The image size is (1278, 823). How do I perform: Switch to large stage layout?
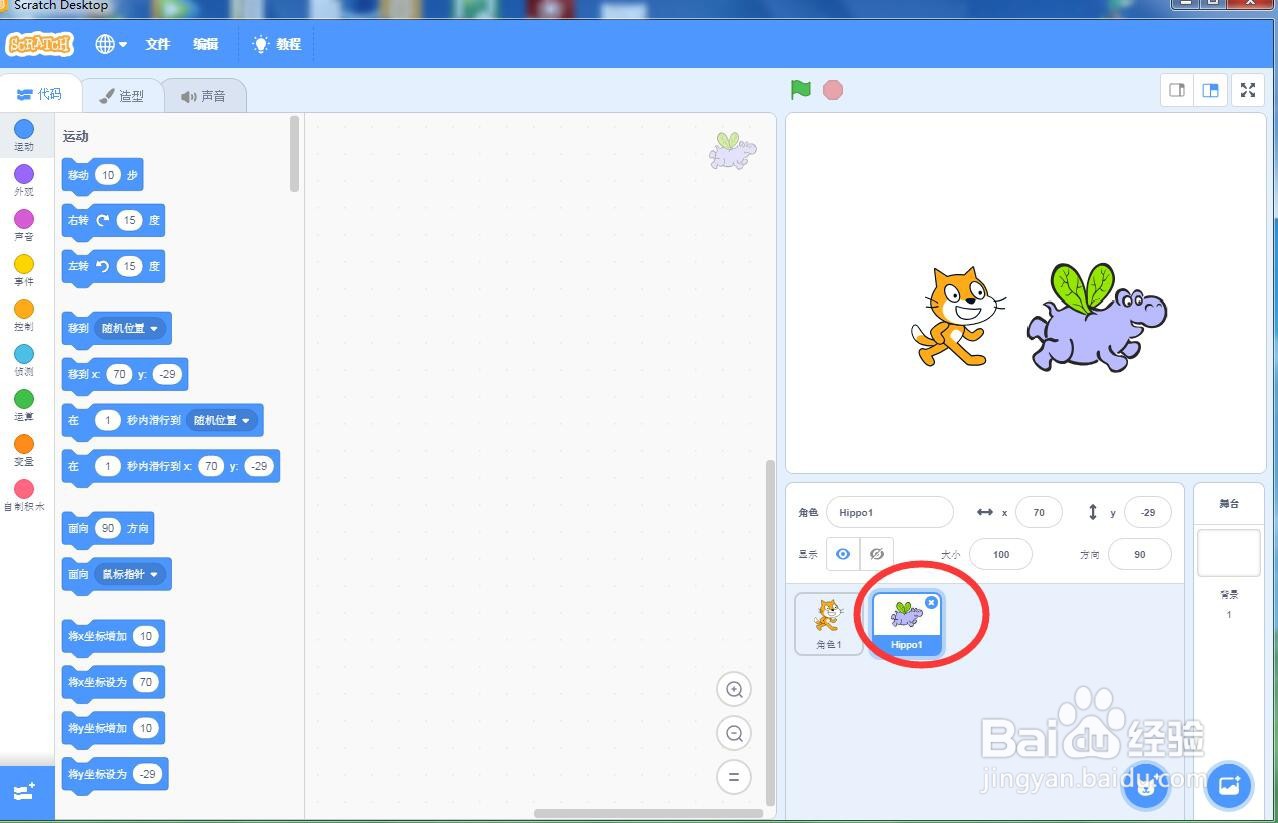point(1210,90)
